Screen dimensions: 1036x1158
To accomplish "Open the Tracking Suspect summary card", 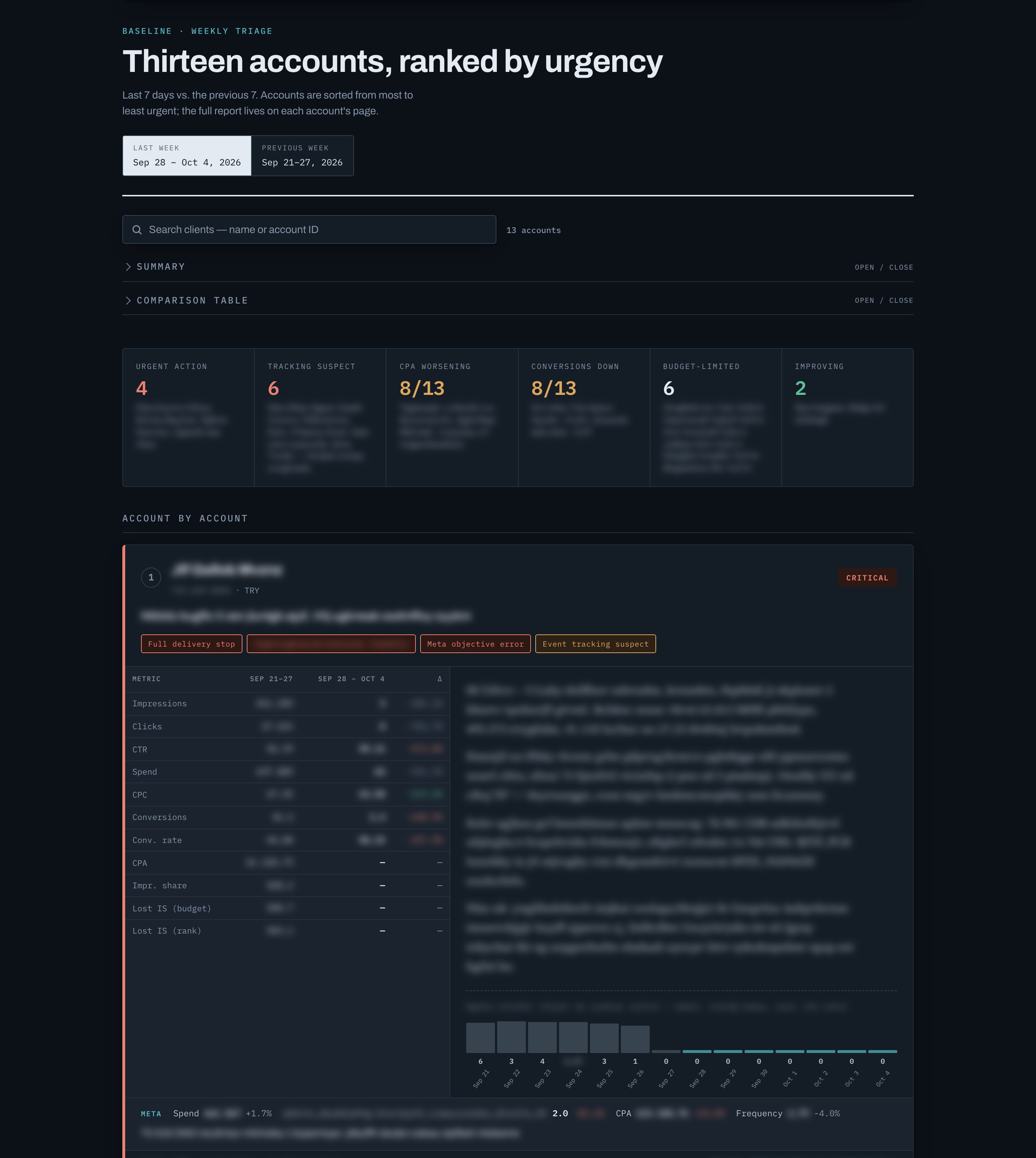I will pyautogui.click(x=320, y=417).
